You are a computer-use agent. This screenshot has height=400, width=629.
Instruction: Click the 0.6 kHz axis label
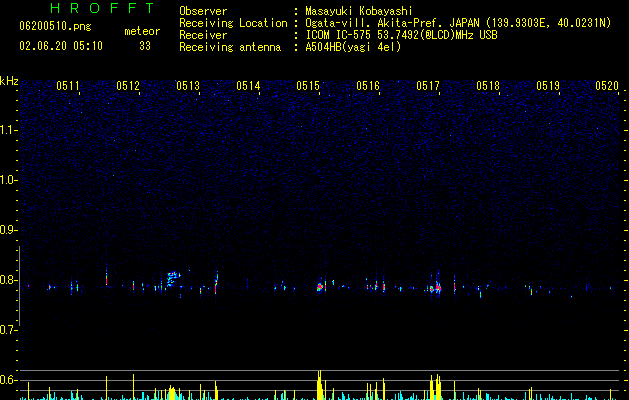pyautogui.click(x=9, y=380)
